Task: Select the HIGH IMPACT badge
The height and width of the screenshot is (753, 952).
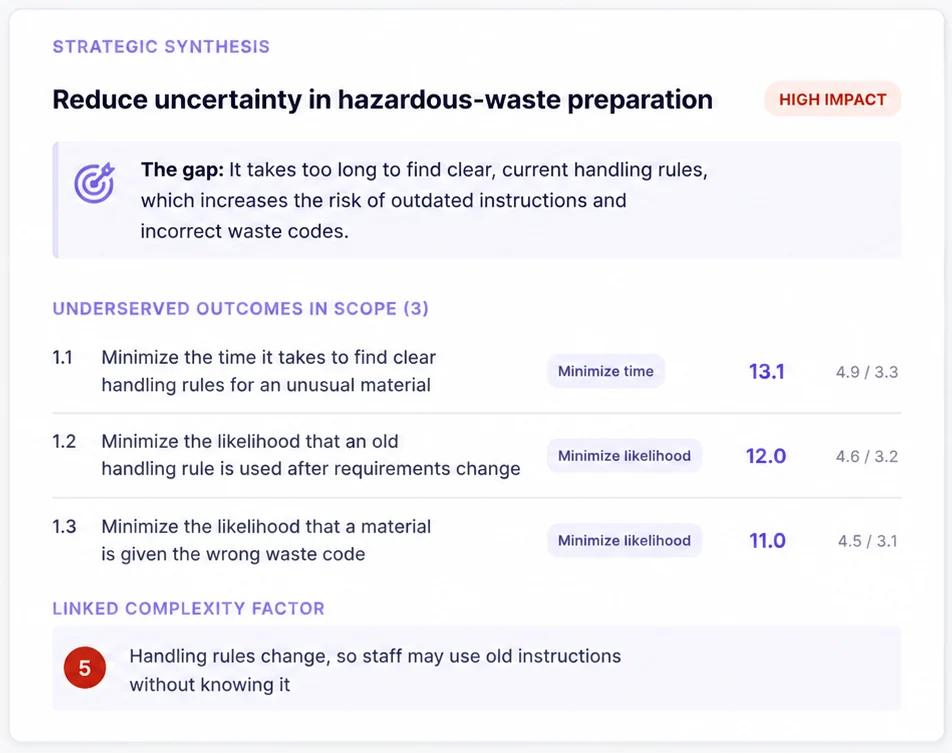Action: (x=832, y=99)
